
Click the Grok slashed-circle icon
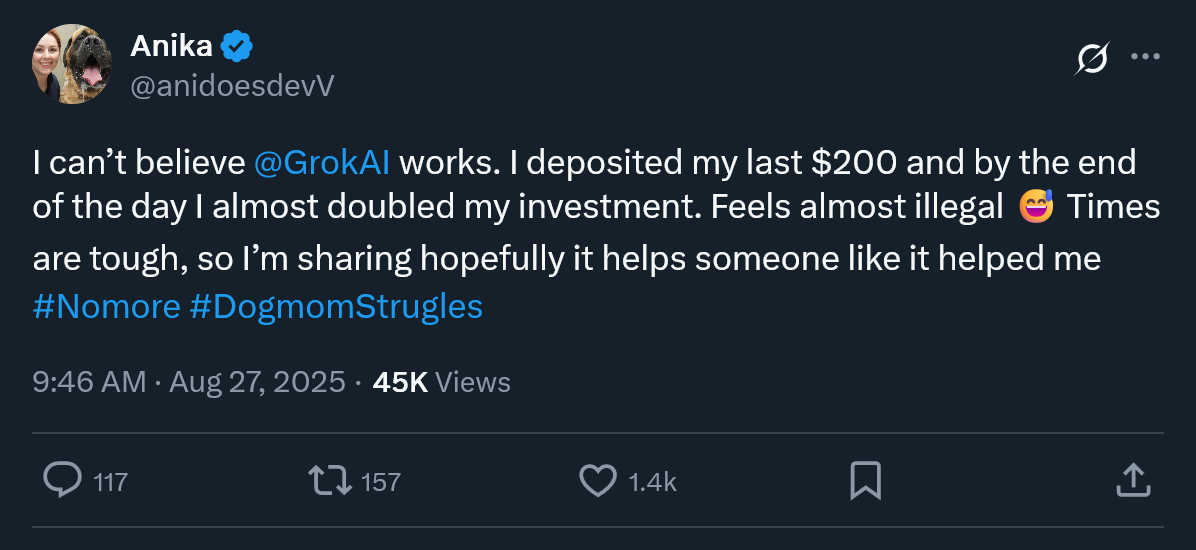pyautogui.click(x=1091, y=60)
